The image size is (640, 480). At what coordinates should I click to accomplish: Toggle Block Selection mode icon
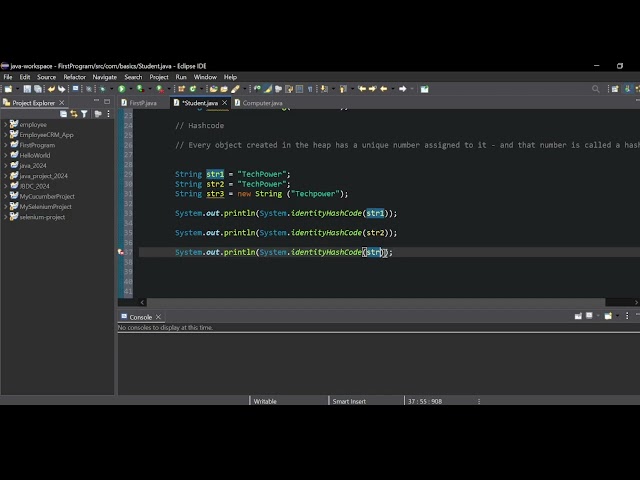tap(299, 89)
